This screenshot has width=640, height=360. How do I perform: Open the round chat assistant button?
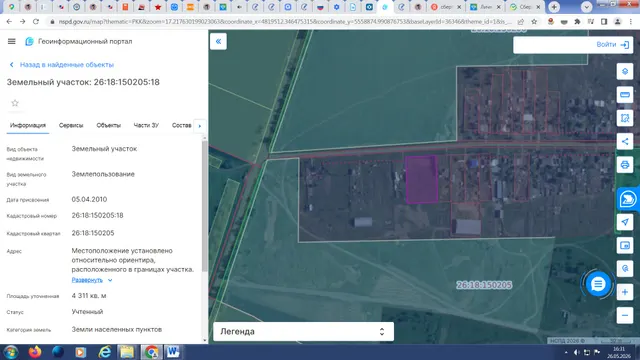598,284
